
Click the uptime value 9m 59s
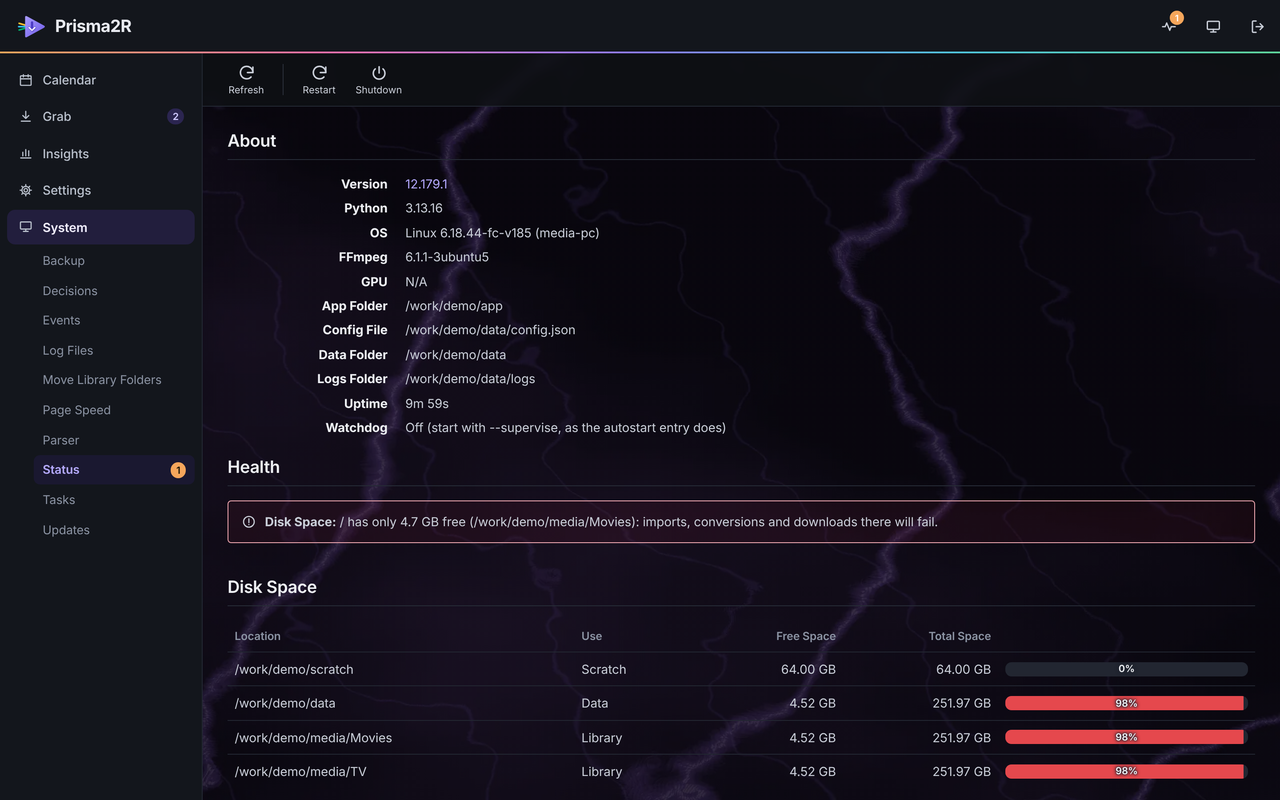[x=427, y=404]
